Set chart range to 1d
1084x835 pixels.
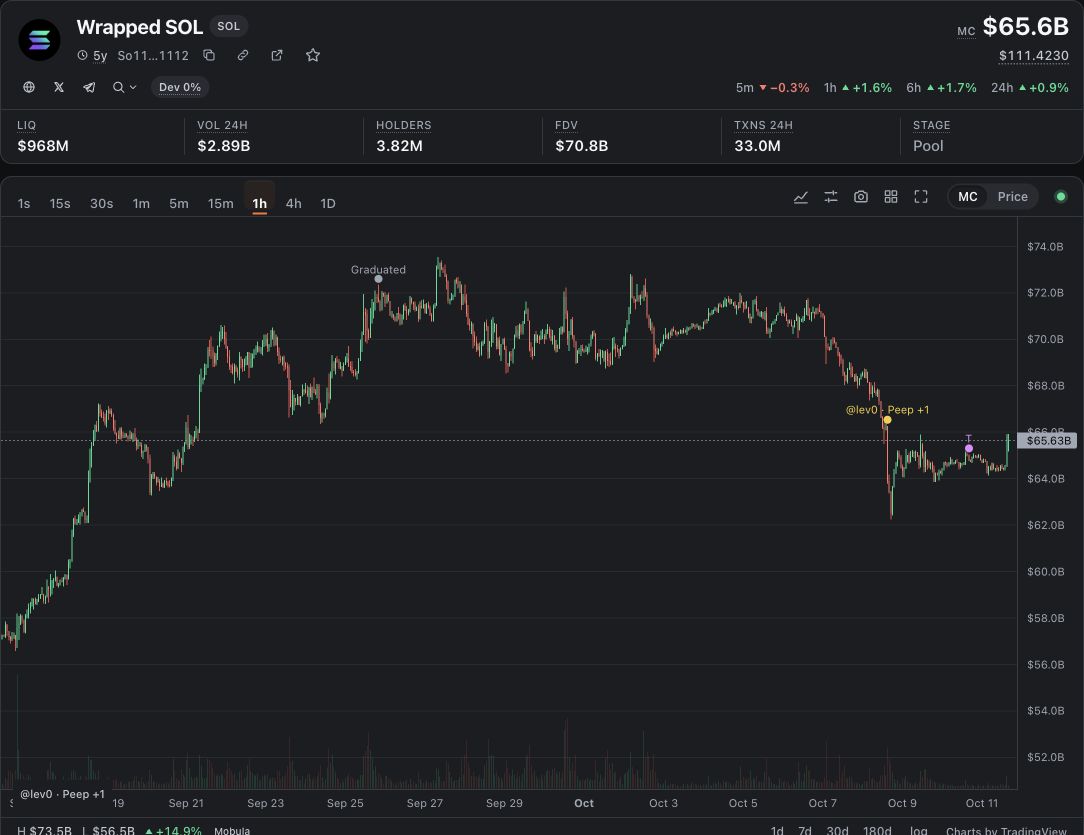coord(777,830)
